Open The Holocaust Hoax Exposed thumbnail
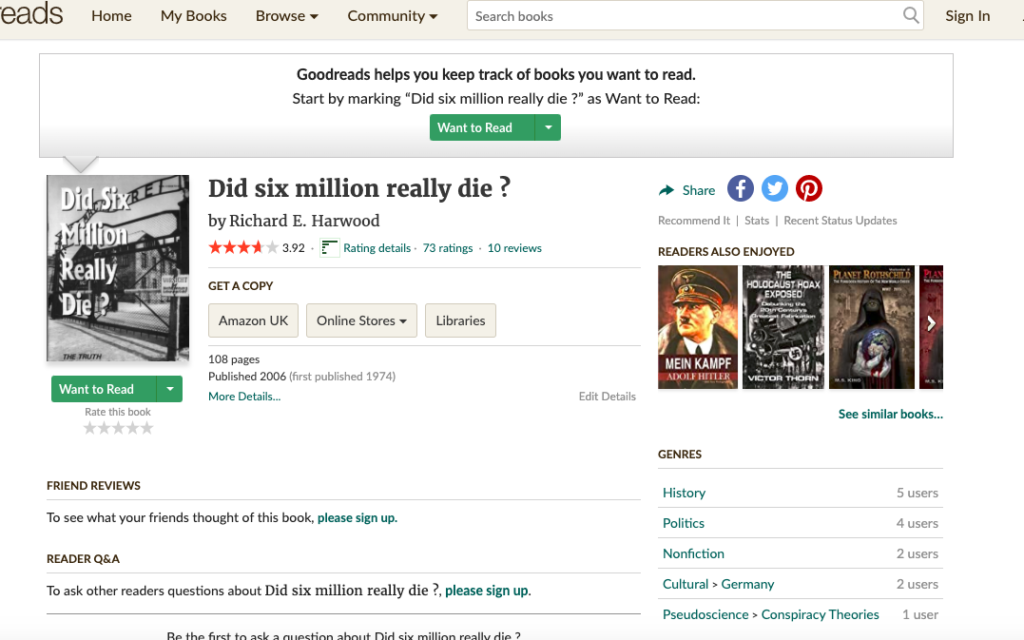 point(783,327)
